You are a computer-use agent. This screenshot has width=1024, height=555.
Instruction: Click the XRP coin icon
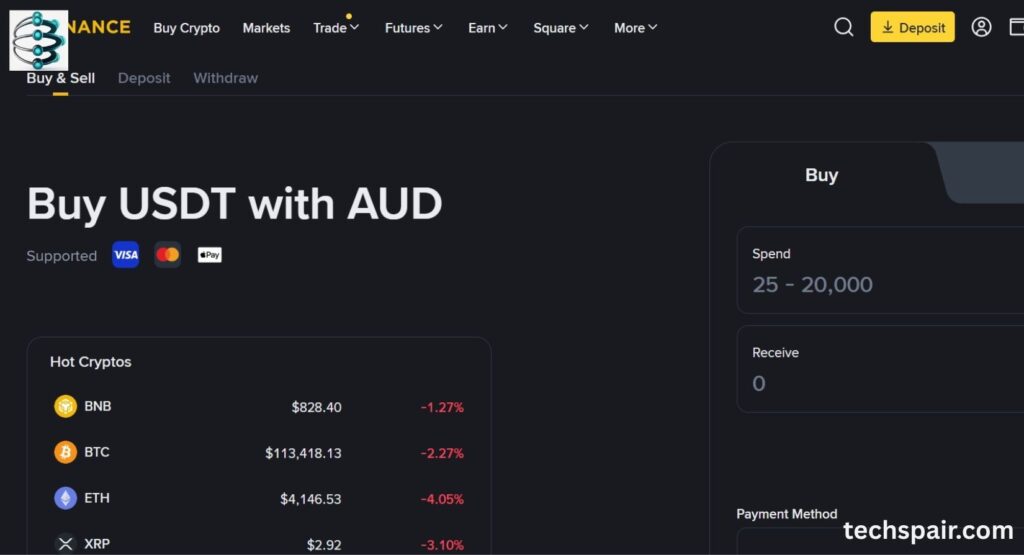[x=65, y=543]
